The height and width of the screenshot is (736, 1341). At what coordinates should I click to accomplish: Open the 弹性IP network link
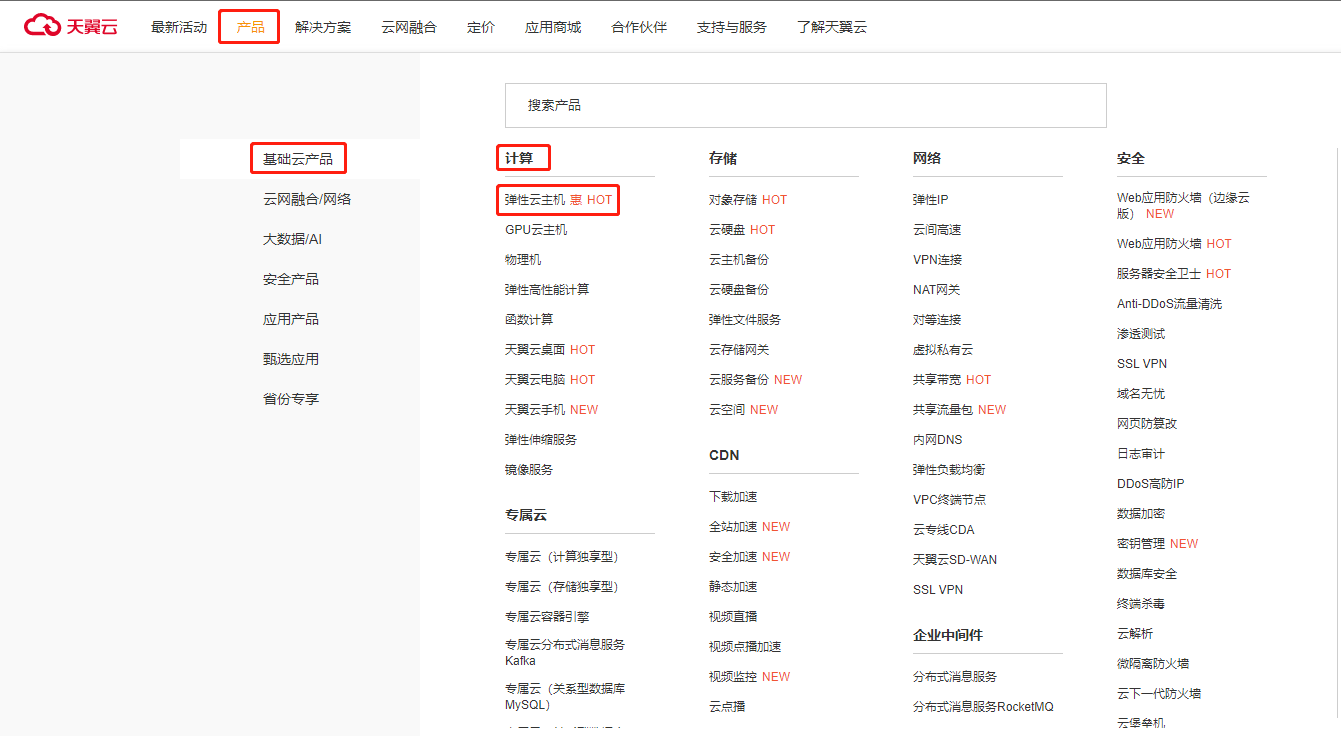point(930,200)
